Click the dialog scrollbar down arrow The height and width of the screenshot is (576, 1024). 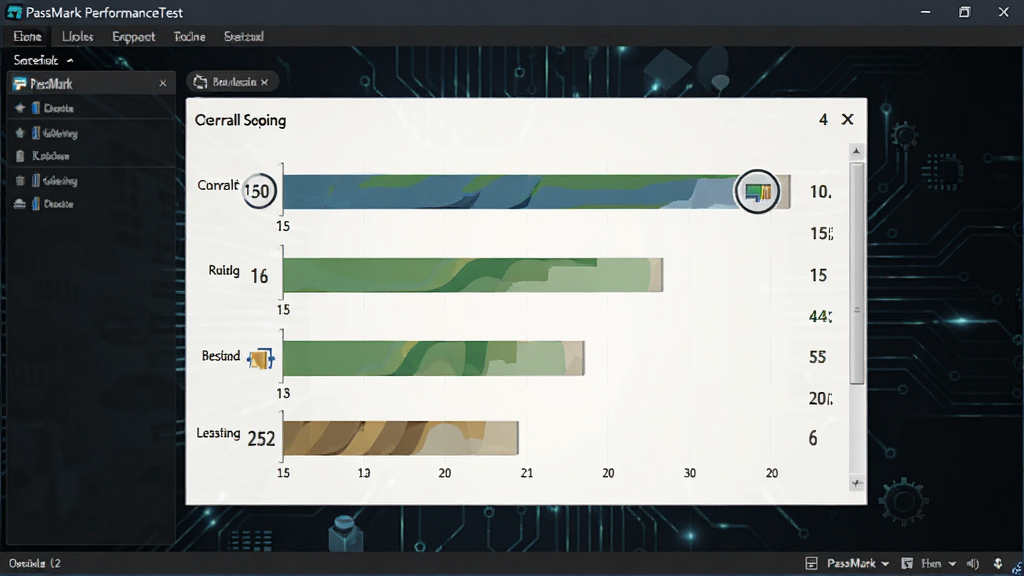(x=857, y=483)
